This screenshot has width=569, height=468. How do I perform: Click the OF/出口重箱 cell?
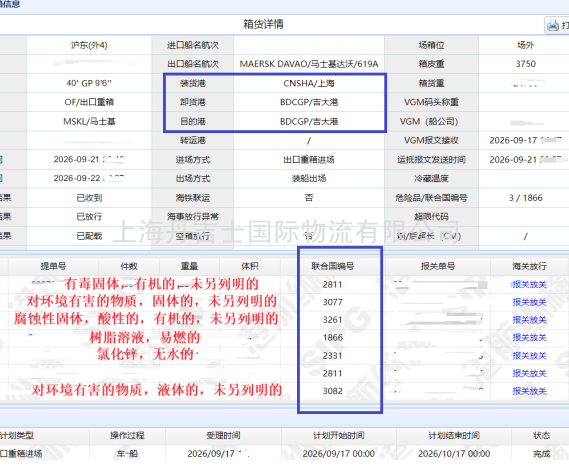89,102
